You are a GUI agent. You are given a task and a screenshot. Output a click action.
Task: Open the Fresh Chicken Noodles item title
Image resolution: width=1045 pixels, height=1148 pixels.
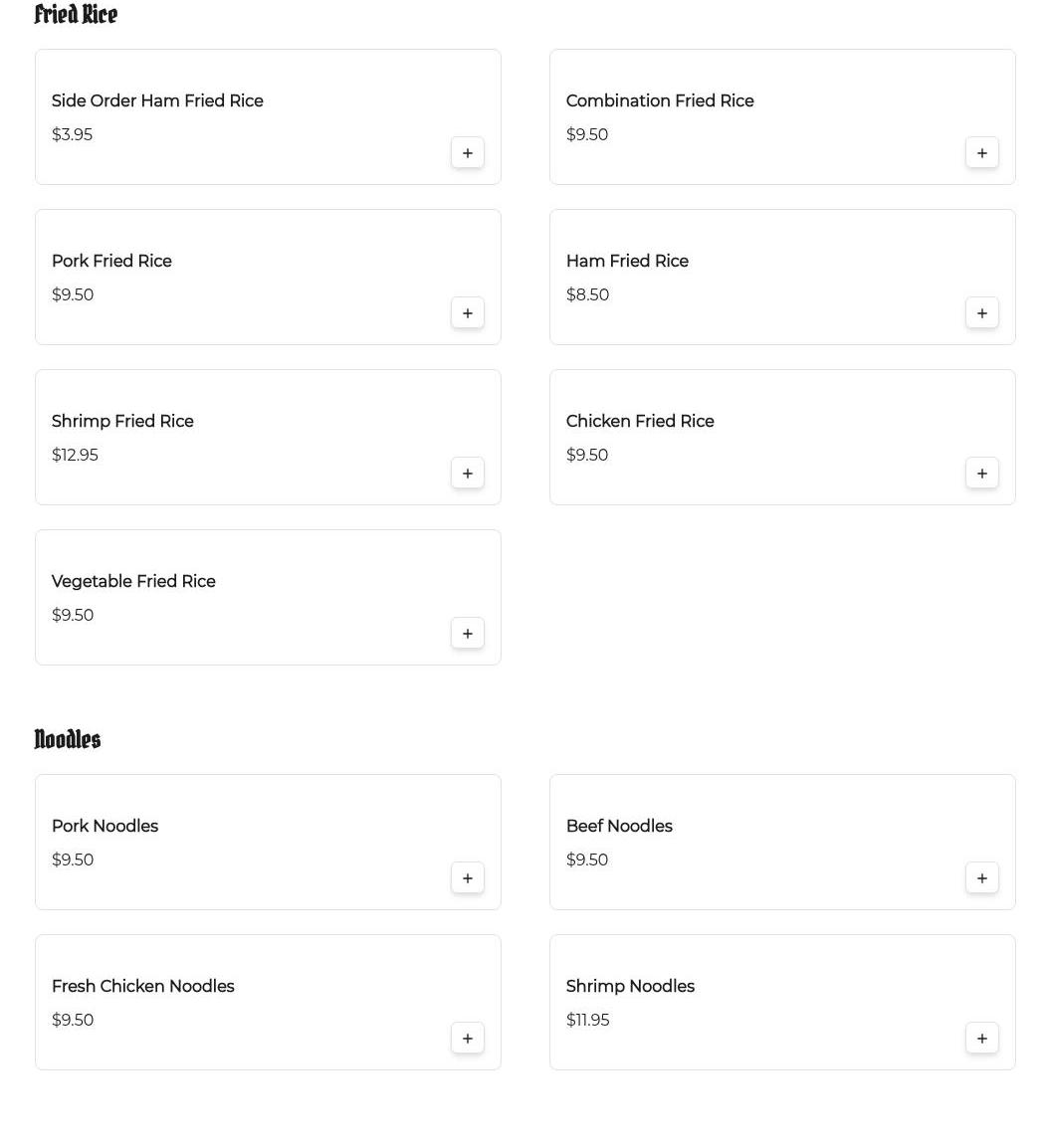(x=142, y=986)
